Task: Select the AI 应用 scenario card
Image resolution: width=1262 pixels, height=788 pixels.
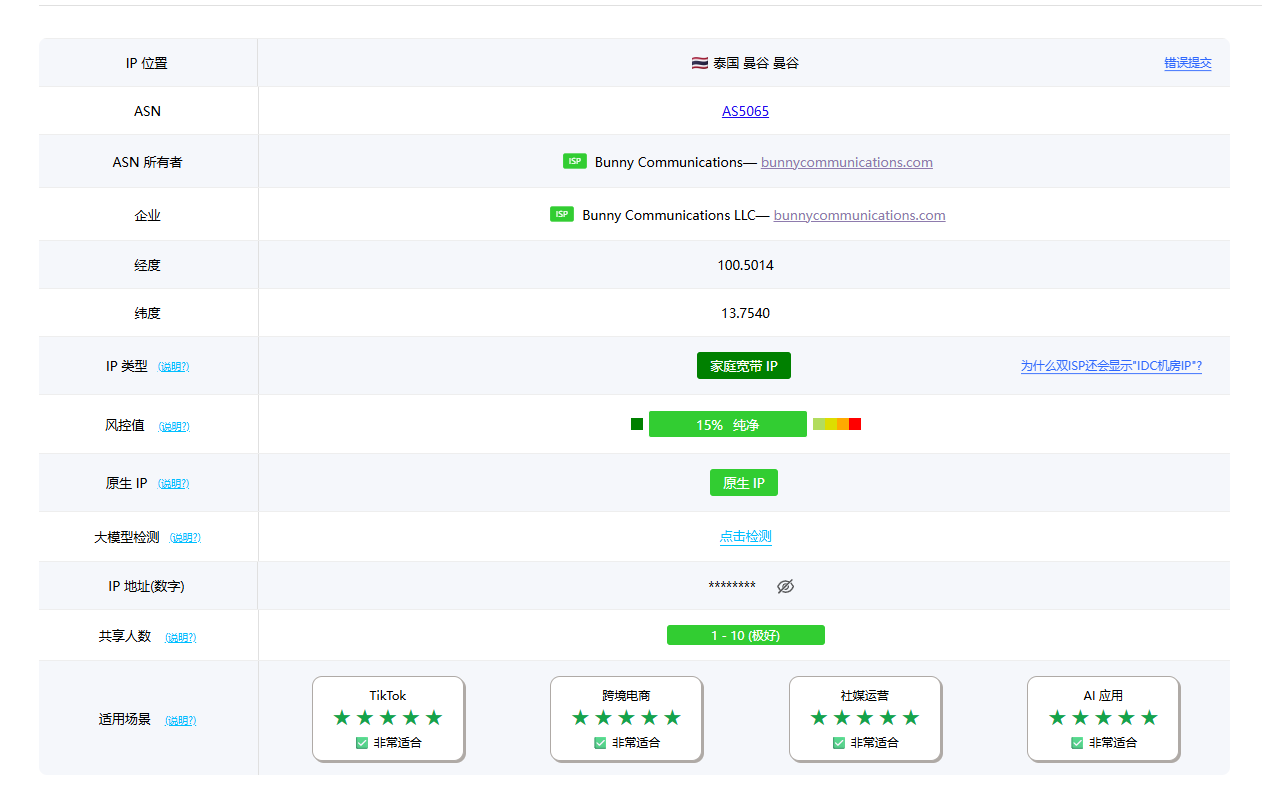Action: pyautogui.click(x=1104, y=718)
